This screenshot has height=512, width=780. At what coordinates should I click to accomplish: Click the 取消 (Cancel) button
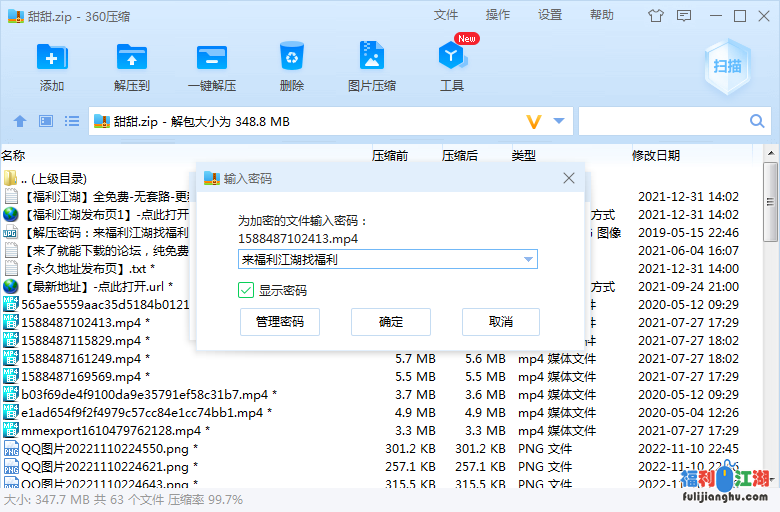501,322
